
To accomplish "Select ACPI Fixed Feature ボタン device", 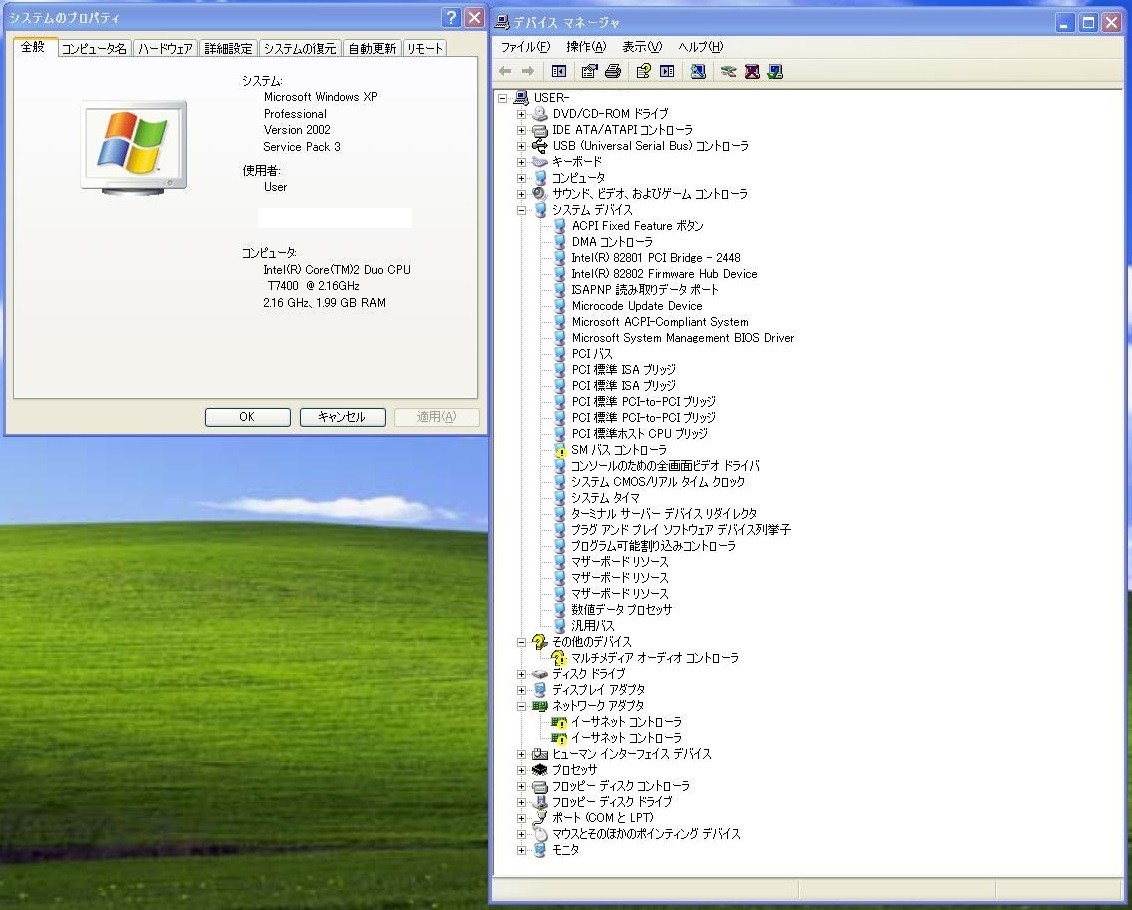I will 637,226.
